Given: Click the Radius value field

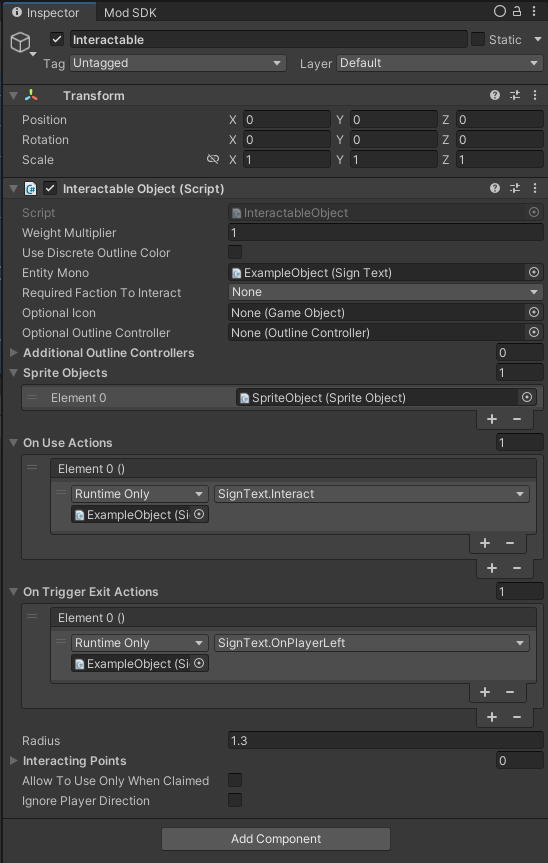Looking at the screenshot, I should click(x=386, y=740).
